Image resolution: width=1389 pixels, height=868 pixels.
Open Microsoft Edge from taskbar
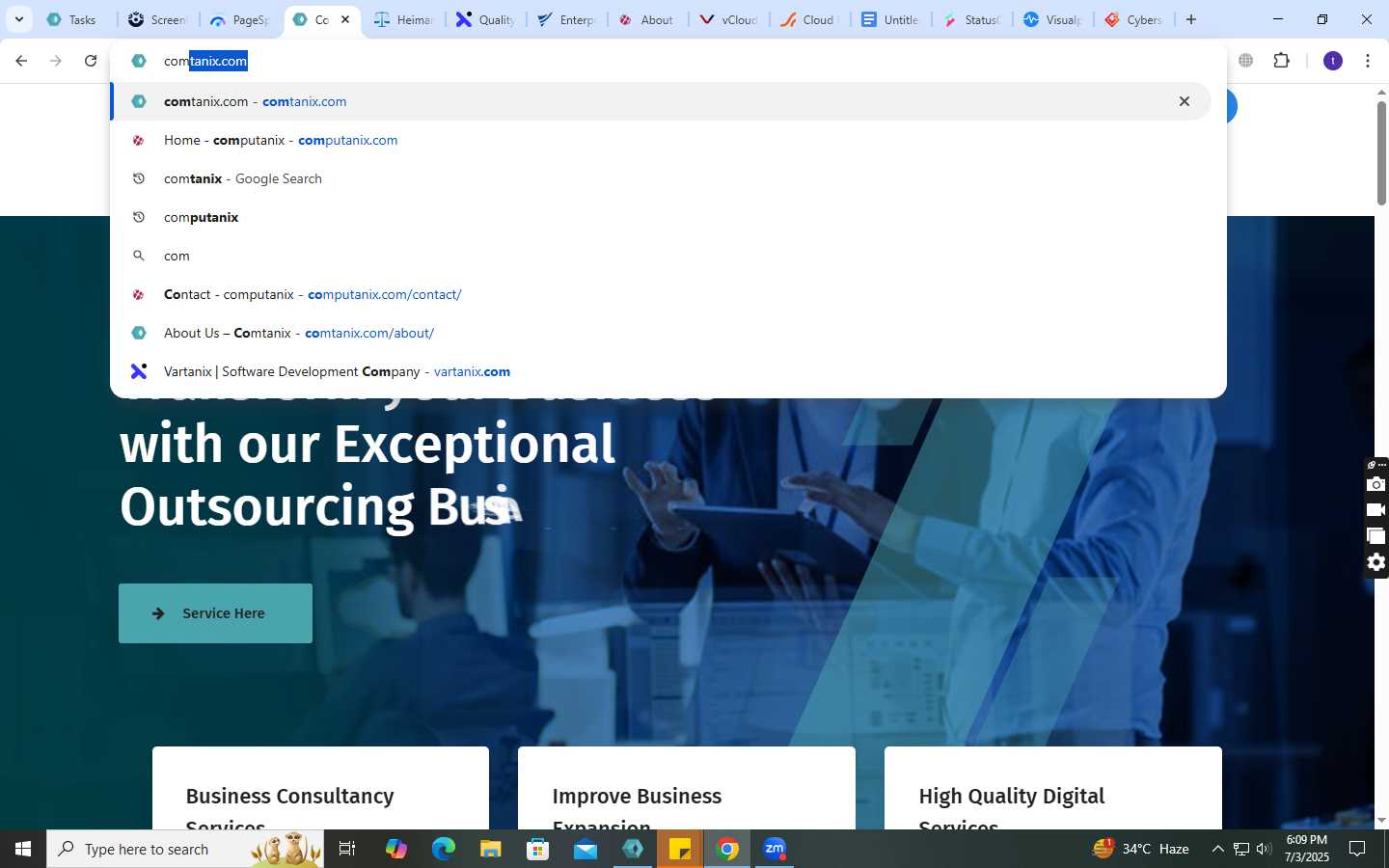443,849
